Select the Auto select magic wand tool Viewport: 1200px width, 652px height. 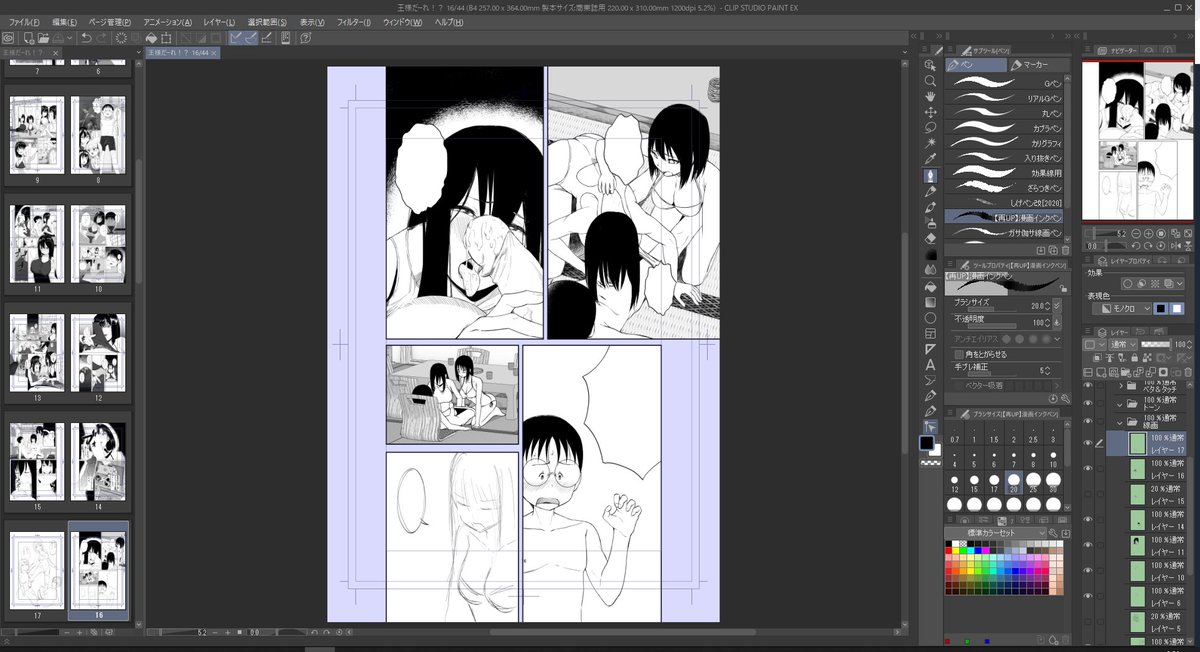(x=930, y=143)
